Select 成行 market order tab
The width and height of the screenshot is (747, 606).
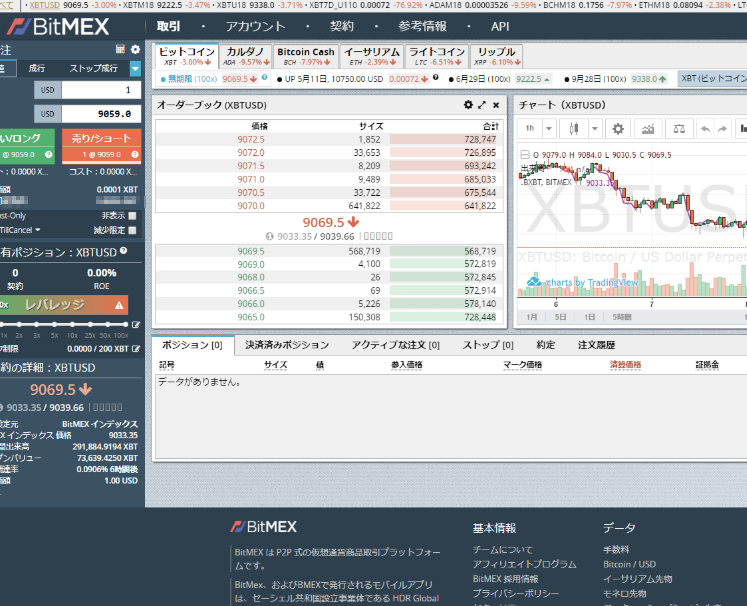[x=37, y=69]
